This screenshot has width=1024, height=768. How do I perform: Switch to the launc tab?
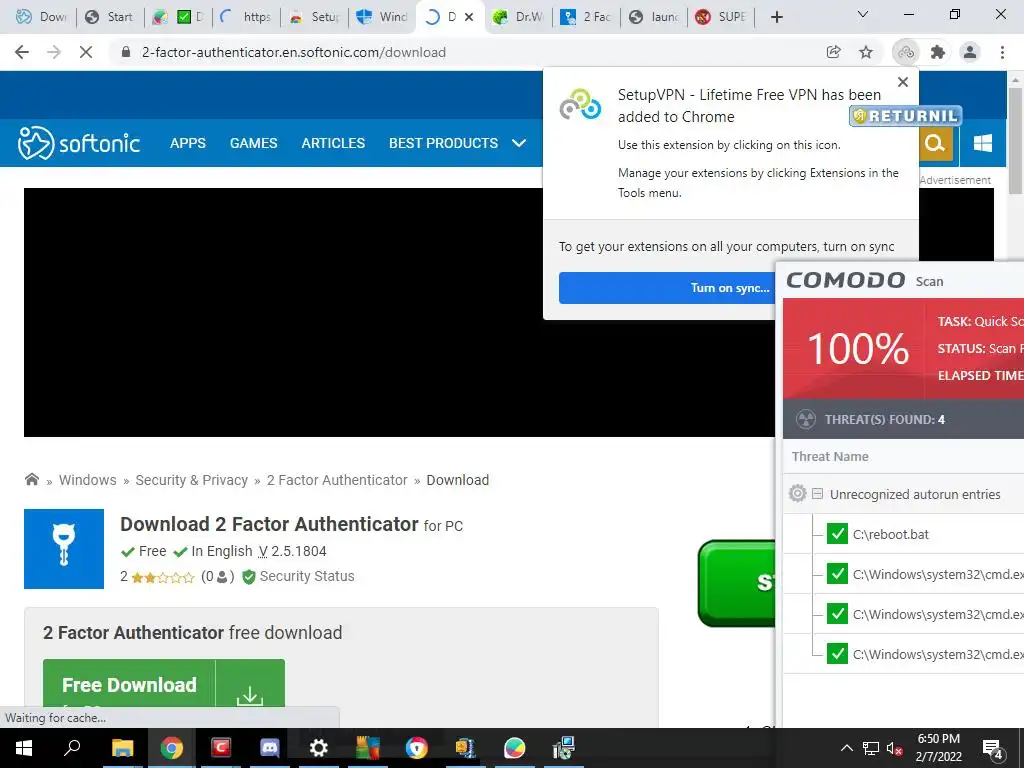pos(654,17)
